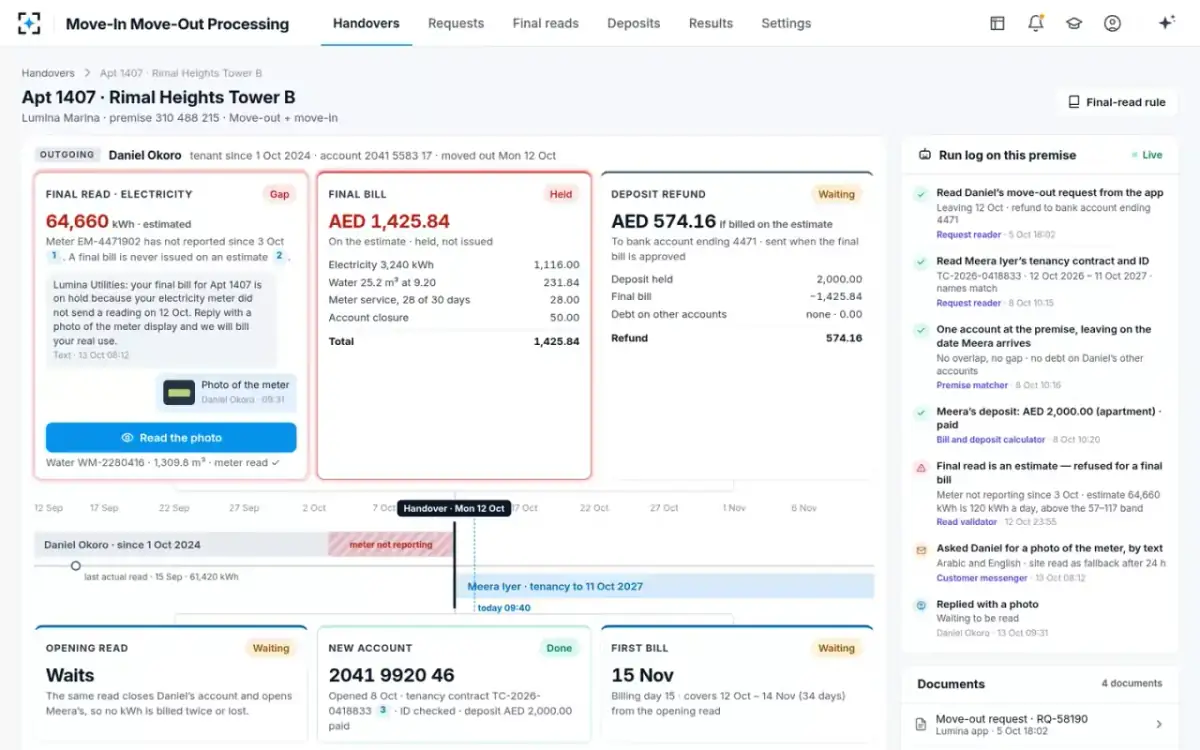This screenshot has height=750, width=1200.
Task: Click citation 1 in the Final Read card
Action: pos(54,256)
